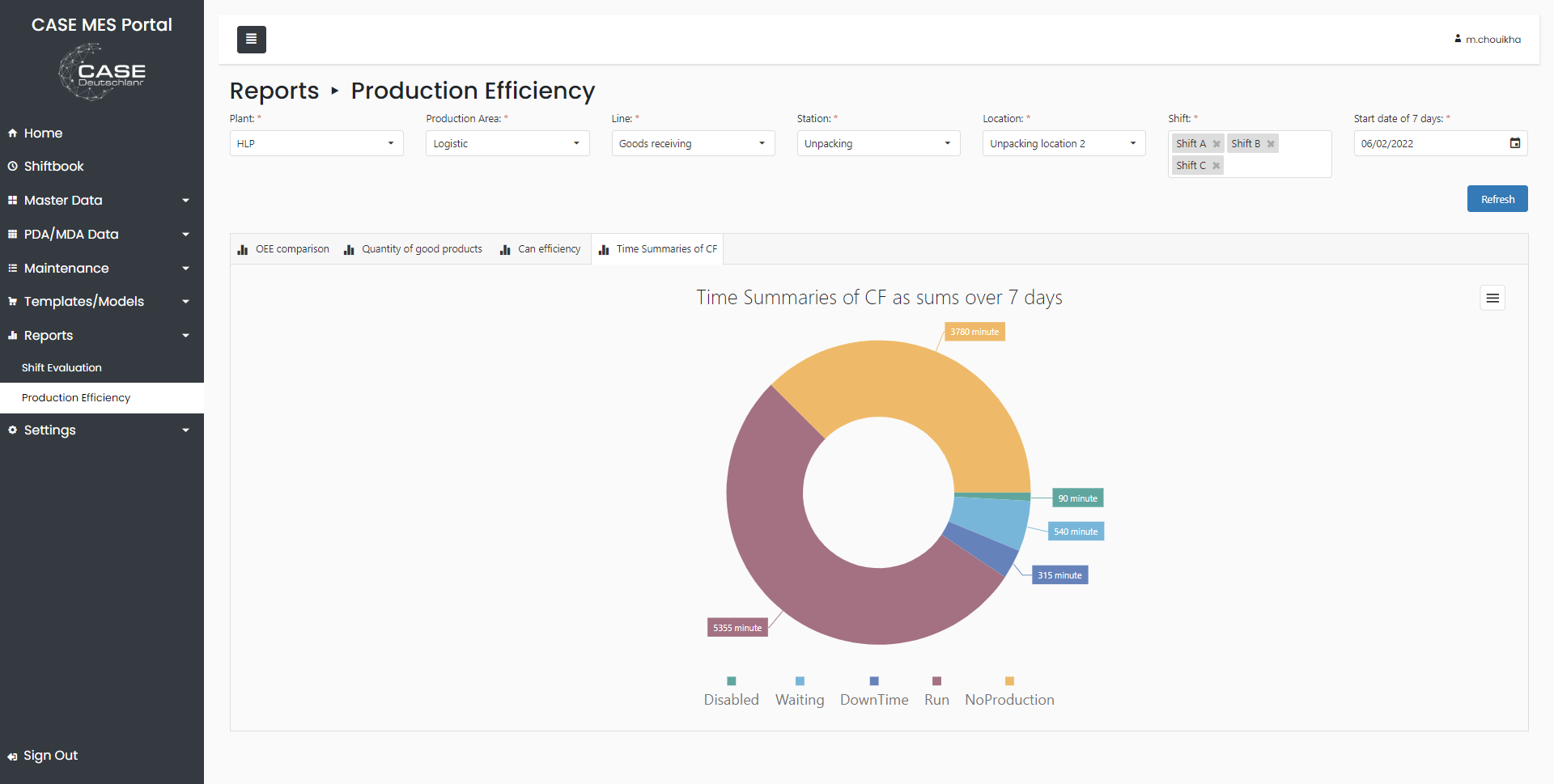The width and height of the screenshot is (1554, 784).
Task: Click the PDA/MDA Data table icon
Action: tap(12, 234)
